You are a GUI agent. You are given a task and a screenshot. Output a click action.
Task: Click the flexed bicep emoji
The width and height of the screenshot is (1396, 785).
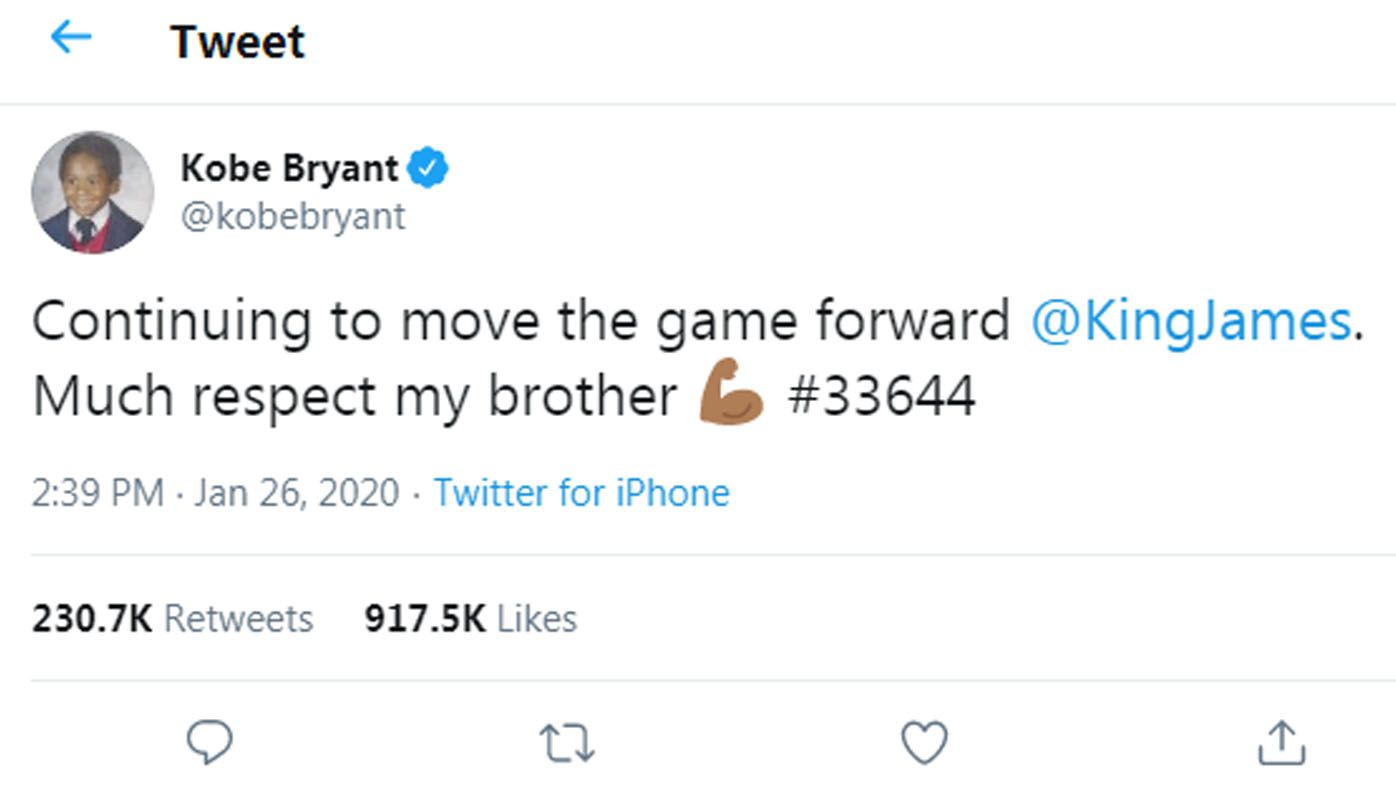pyautogui.click(x=731, y=393)
